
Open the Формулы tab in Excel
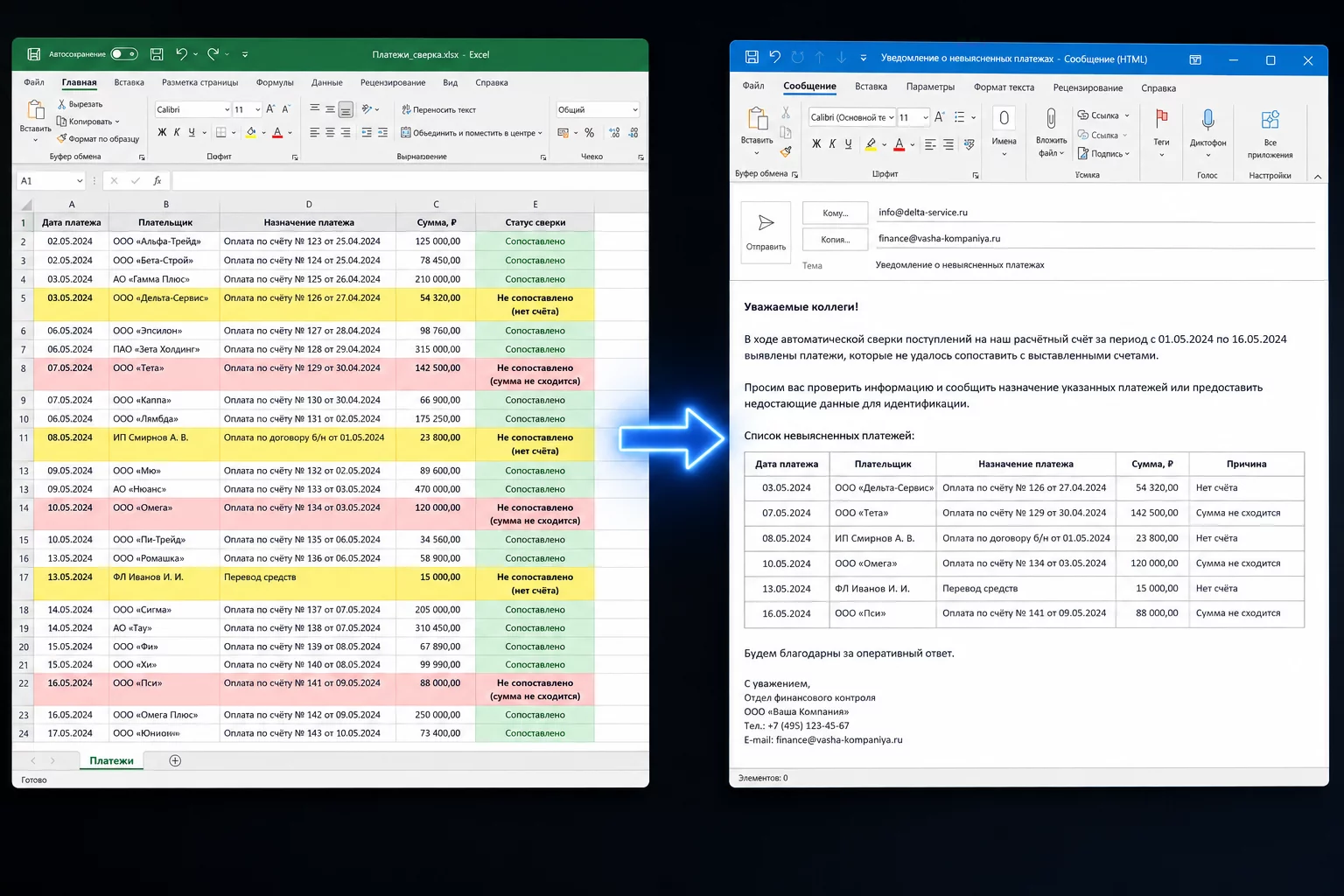coord(275,83)
